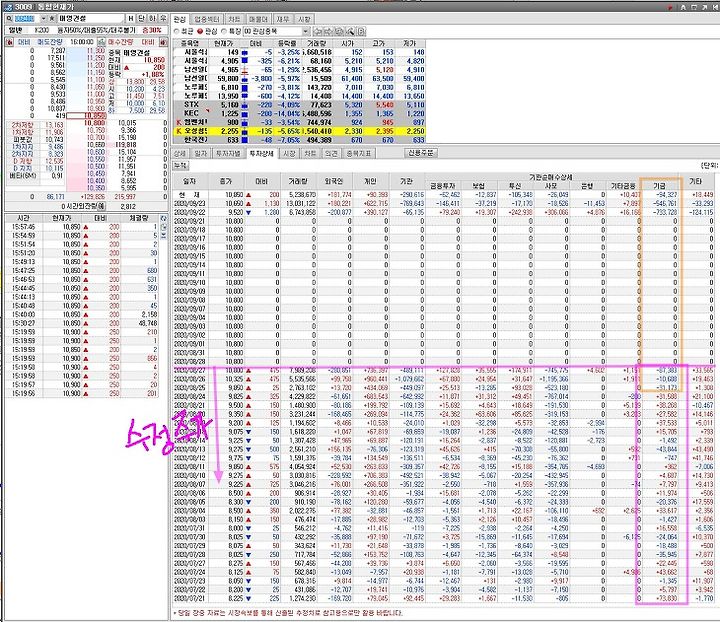720x622 pixels.
Task: Open the 투자상세 lower tab
Action: [x=261, y=153]
